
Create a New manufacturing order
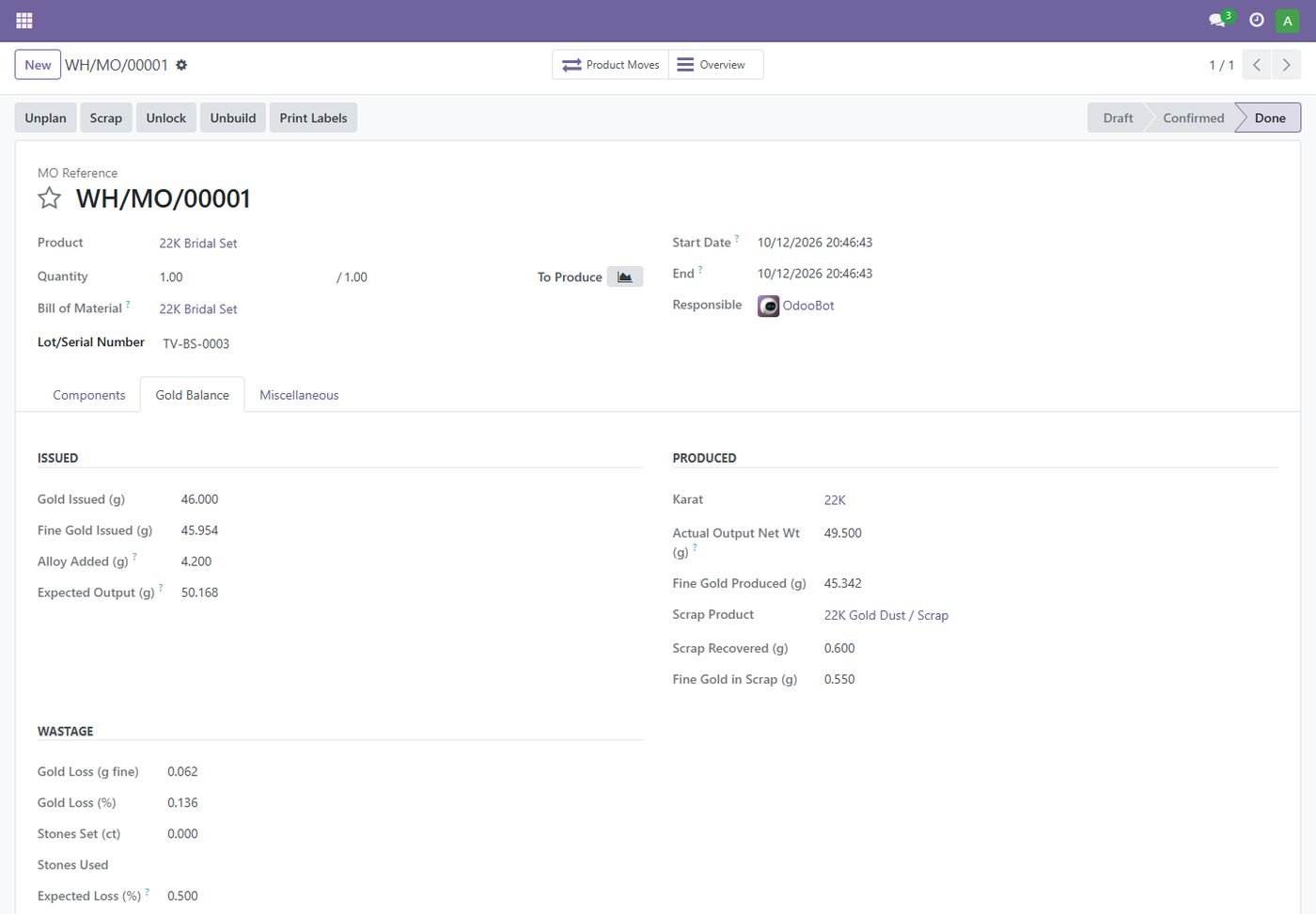[38, 65]
